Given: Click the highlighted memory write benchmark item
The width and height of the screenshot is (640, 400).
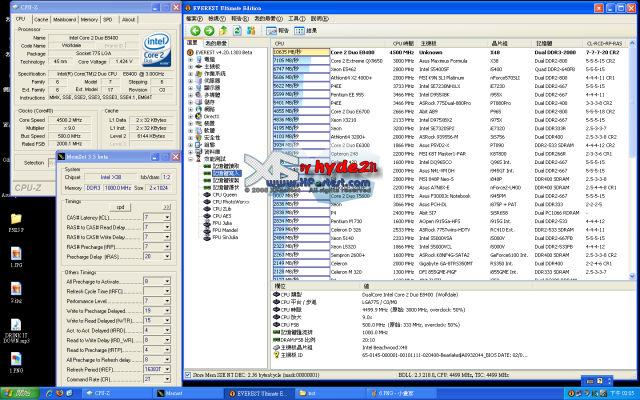Looking at the screenshot, I should 227,173.
